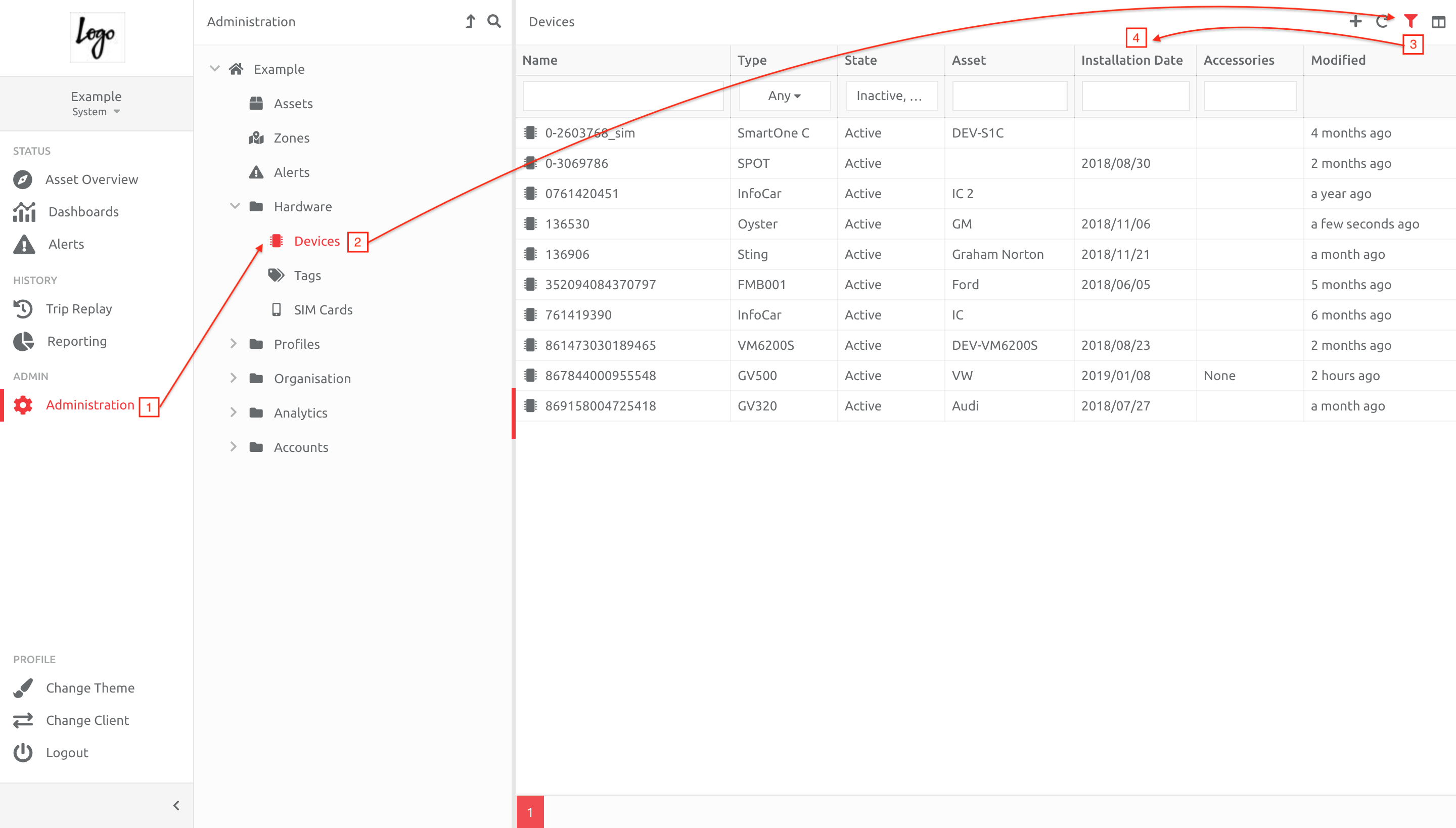Select SIM Cards under Hardware
The height and width of the screenshot is (828, 1456).
click(x=323, y=309)
